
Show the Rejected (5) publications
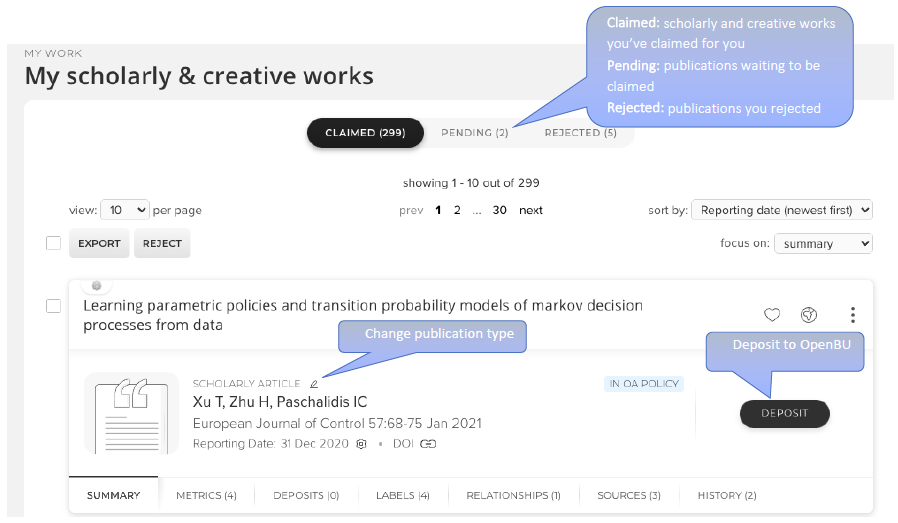pyautogui.click(x=581, y=132)
